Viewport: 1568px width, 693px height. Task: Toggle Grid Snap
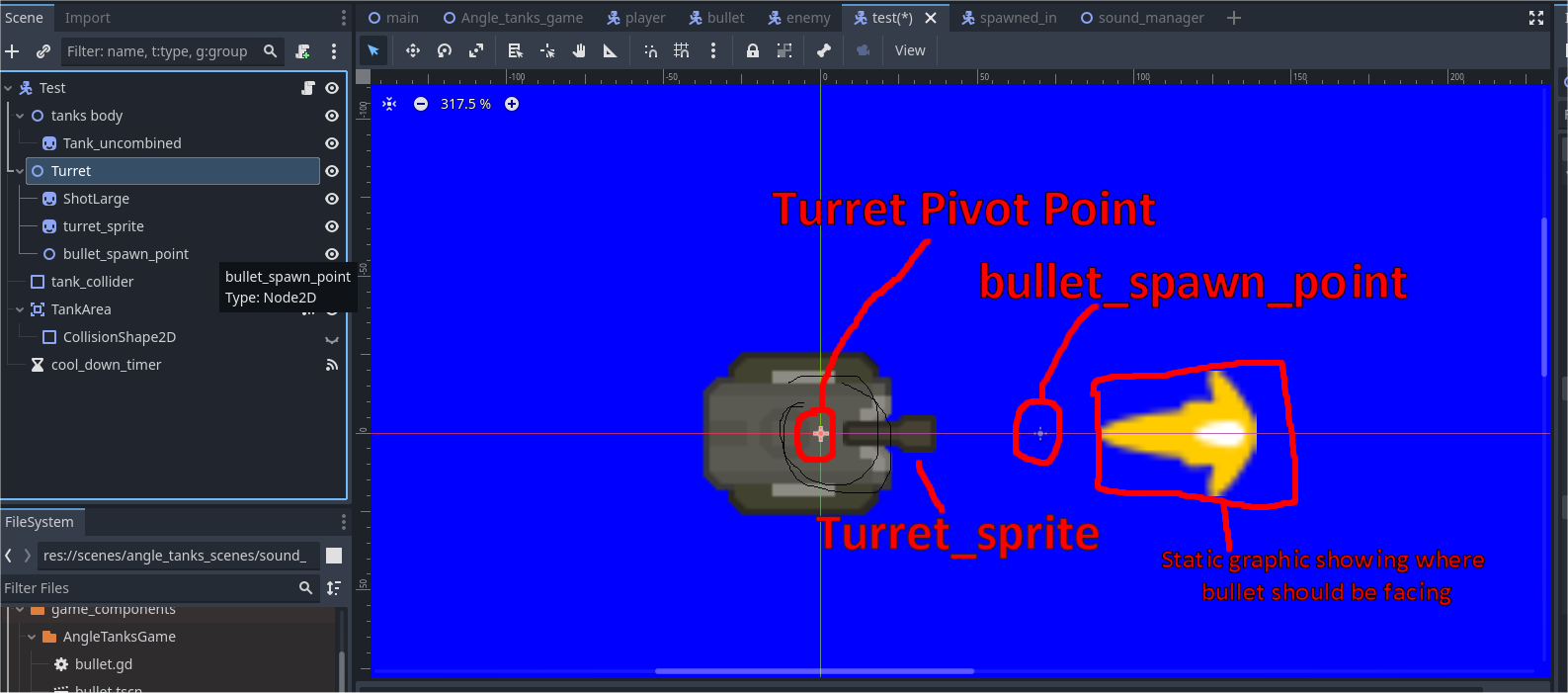pos(682,50)
